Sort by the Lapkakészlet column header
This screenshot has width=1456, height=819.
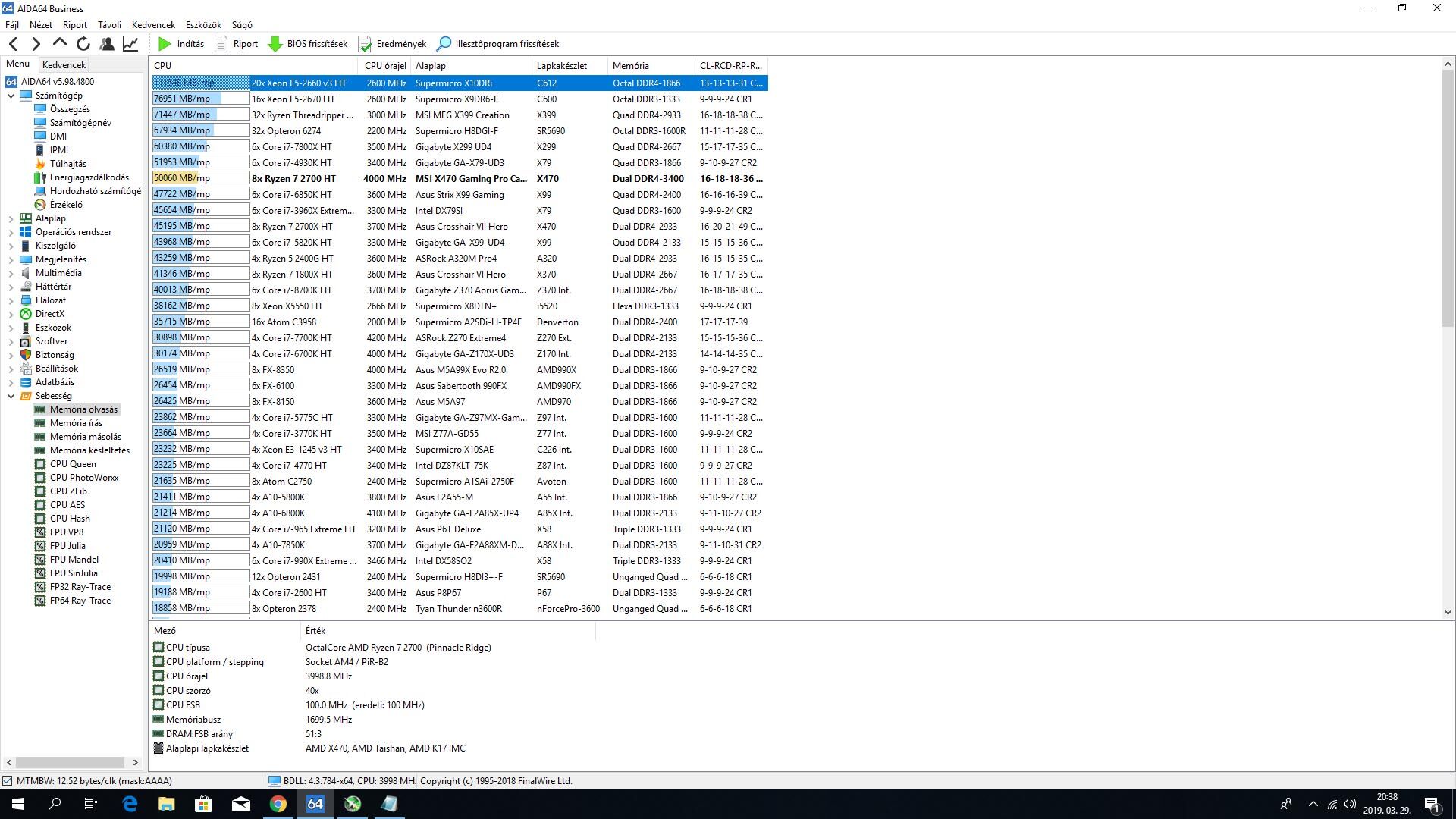pos(569,66)
